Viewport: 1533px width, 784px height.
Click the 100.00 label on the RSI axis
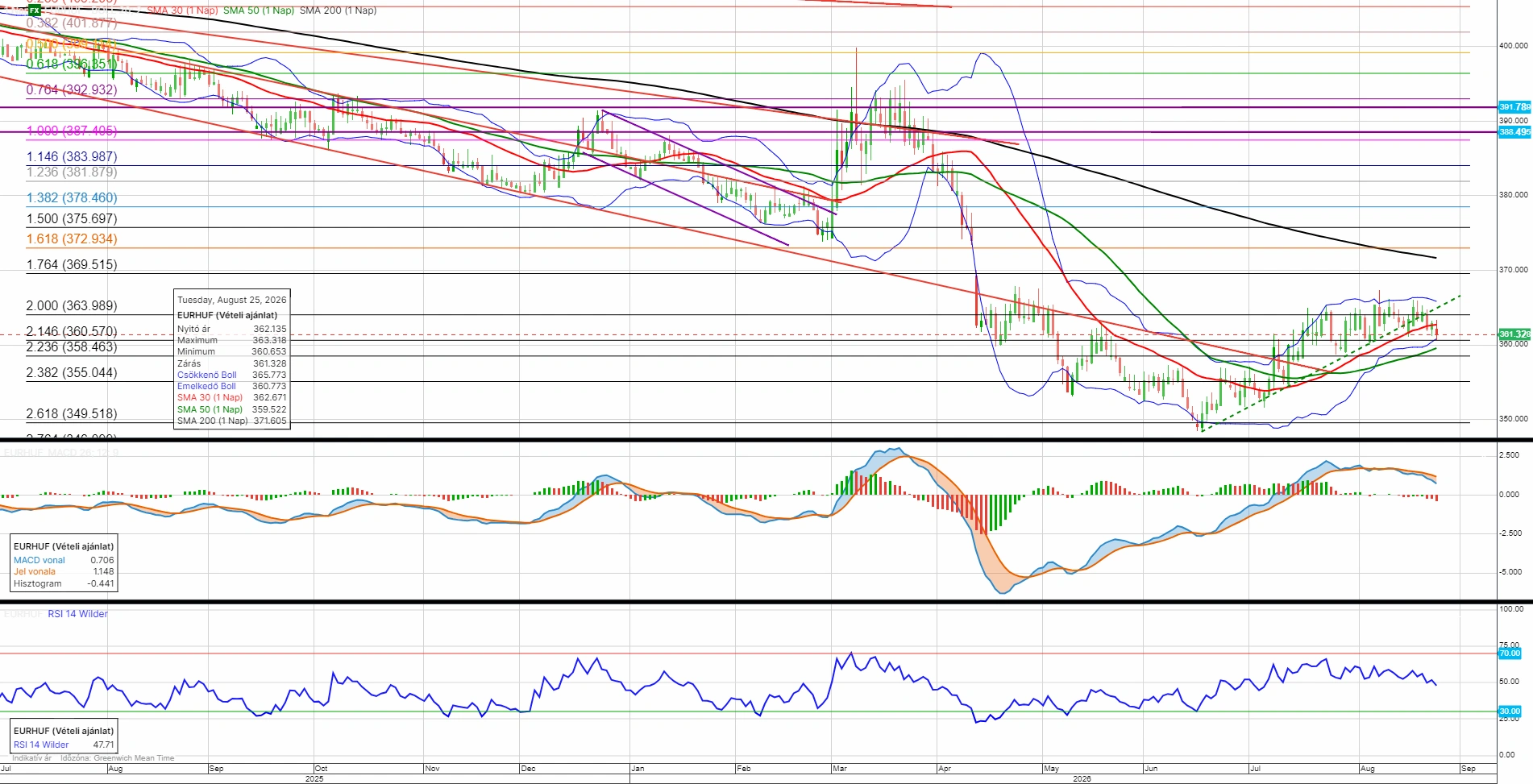[x=1511, y=609]
